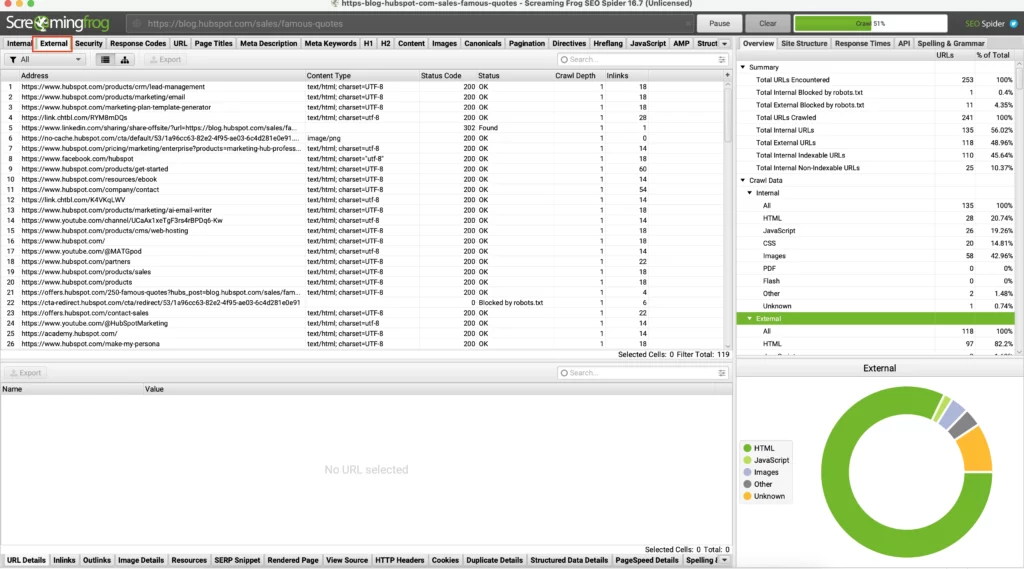Click the Images legend color swatch
1024x569 pixels.
click(747, 472)
